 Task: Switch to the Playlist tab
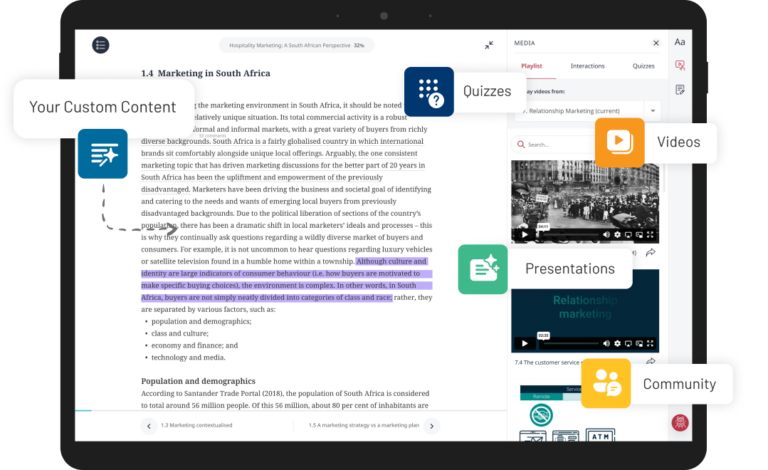(532, 66)
